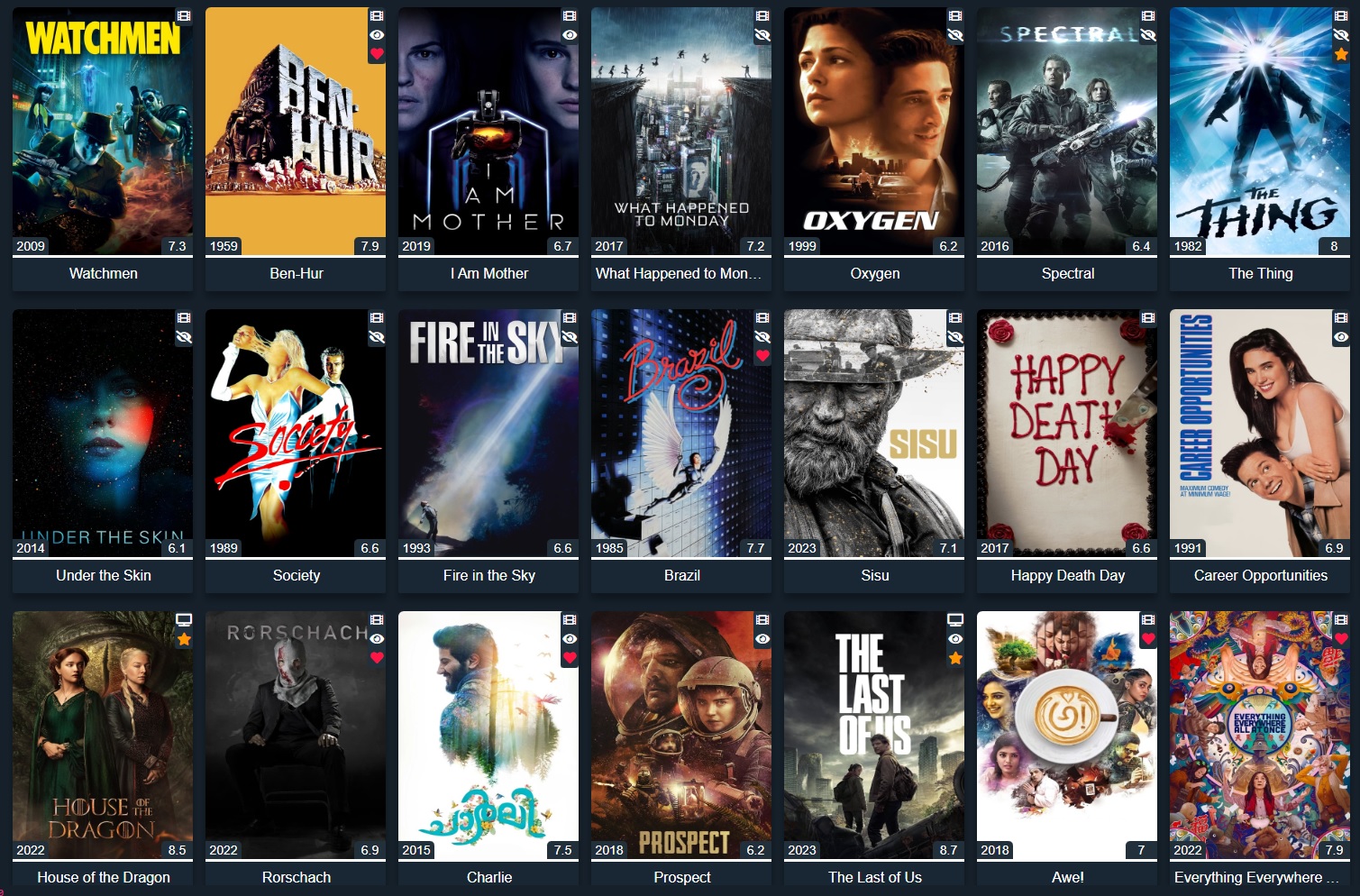
Task: Click the TV monitor icon on House of the Dragon
Action: (184, 620)
